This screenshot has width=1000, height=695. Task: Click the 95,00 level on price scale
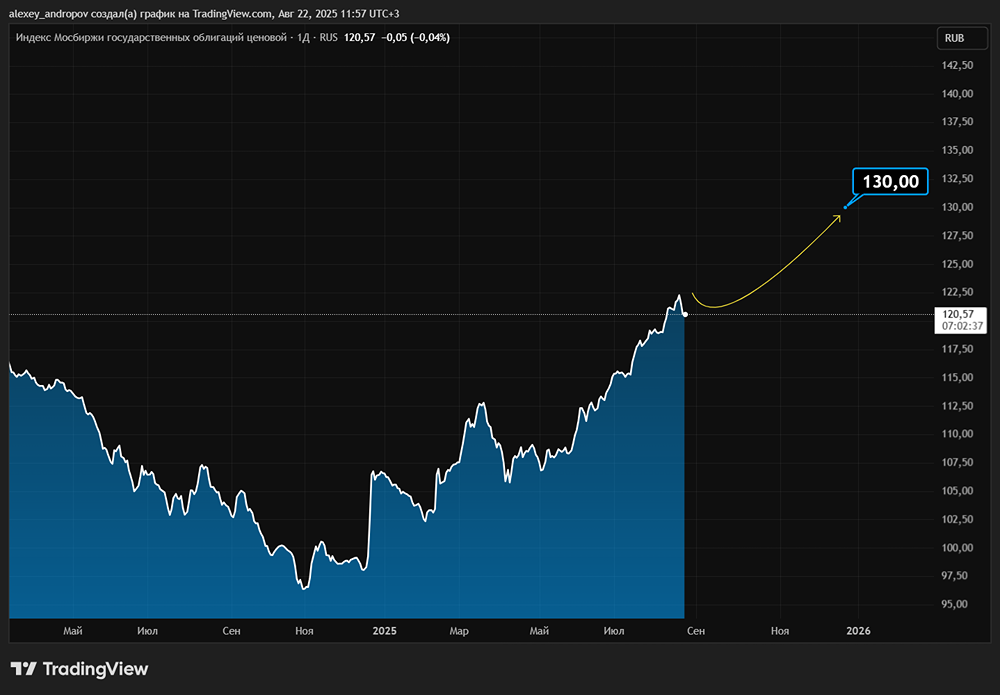pyautogui.click(x=957, y=604)
